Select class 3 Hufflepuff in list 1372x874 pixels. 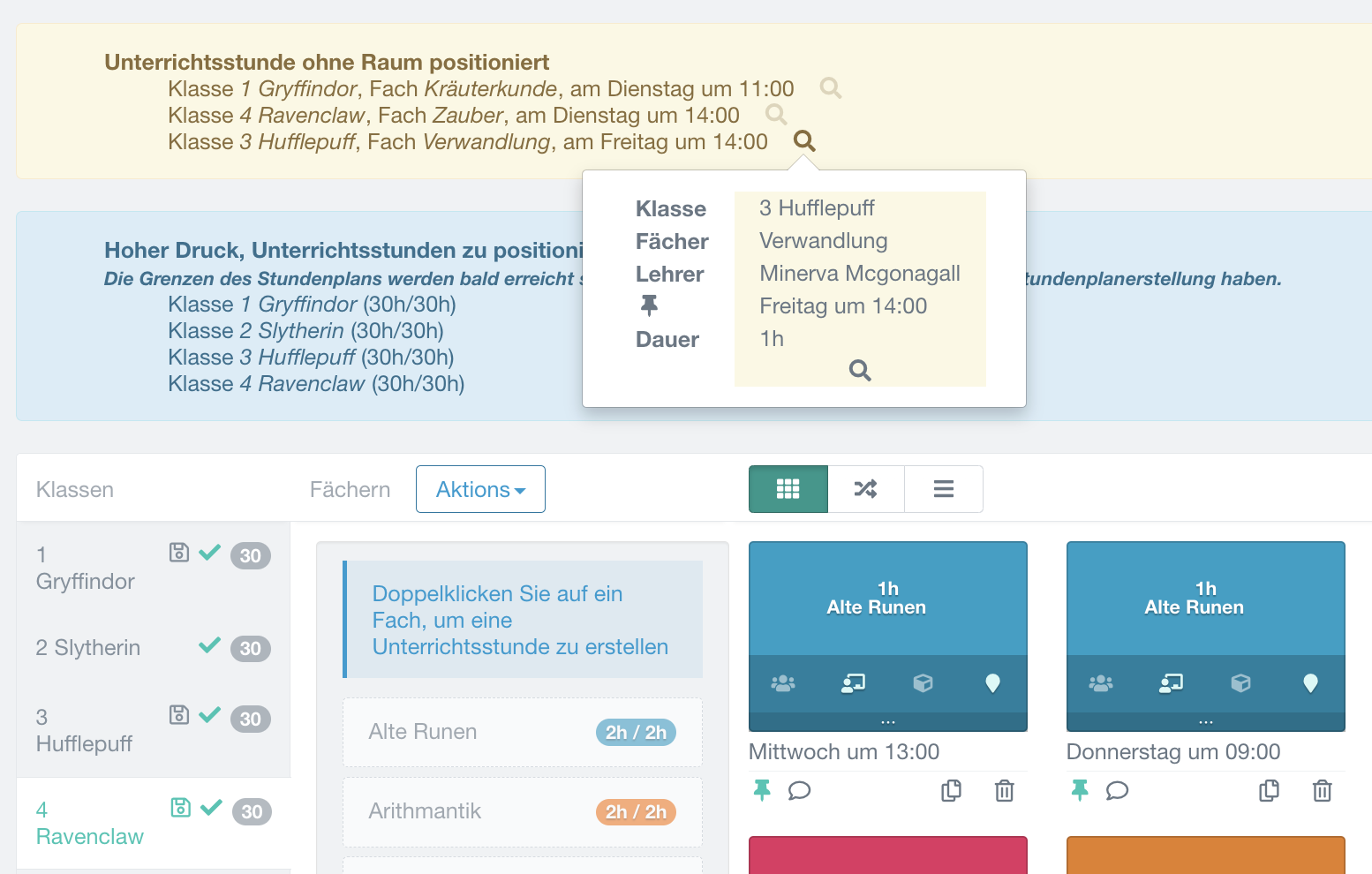[84, 731]
